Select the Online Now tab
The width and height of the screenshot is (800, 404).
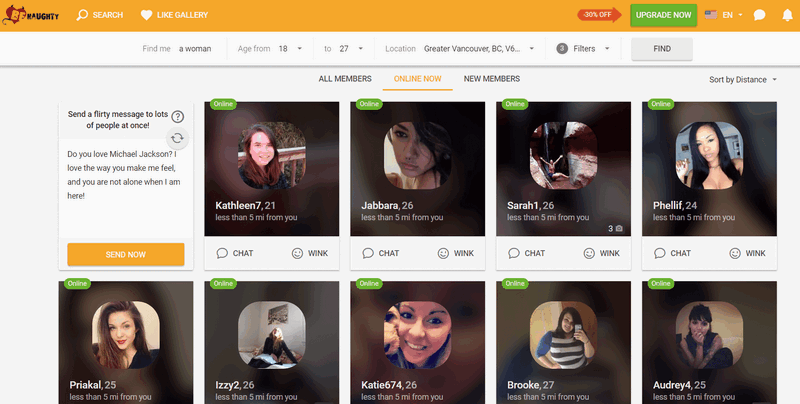point(417,79)
